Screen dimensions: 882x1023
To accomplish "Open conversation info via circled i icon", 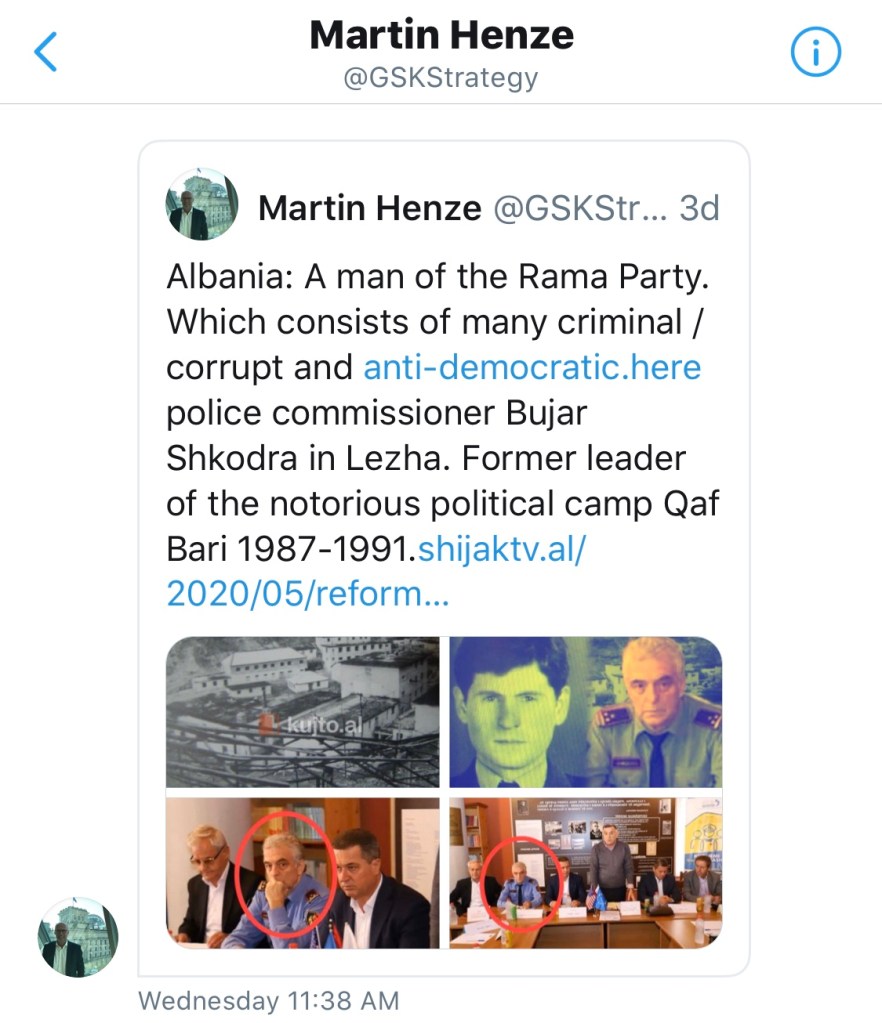I will click(x=815, y=53).
